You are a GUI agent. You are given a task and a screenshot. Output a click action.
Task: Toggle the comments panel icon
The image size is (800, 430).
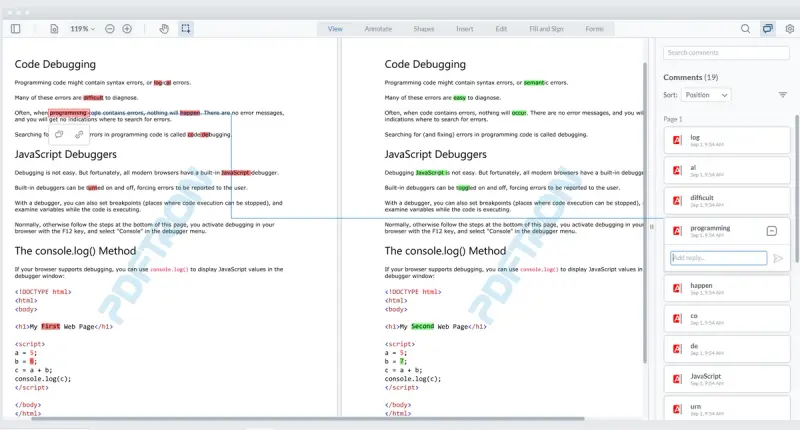[x=767, y=29]
